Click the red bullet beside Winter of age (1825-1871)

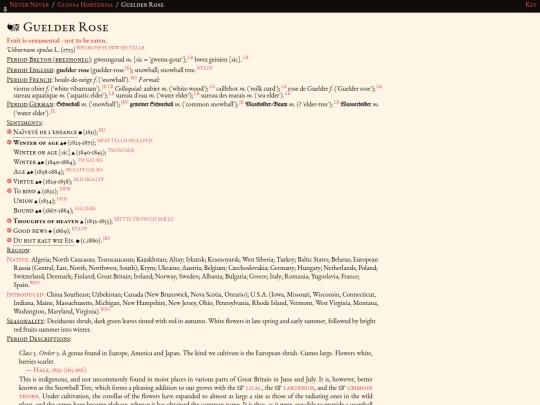point(9,142)
